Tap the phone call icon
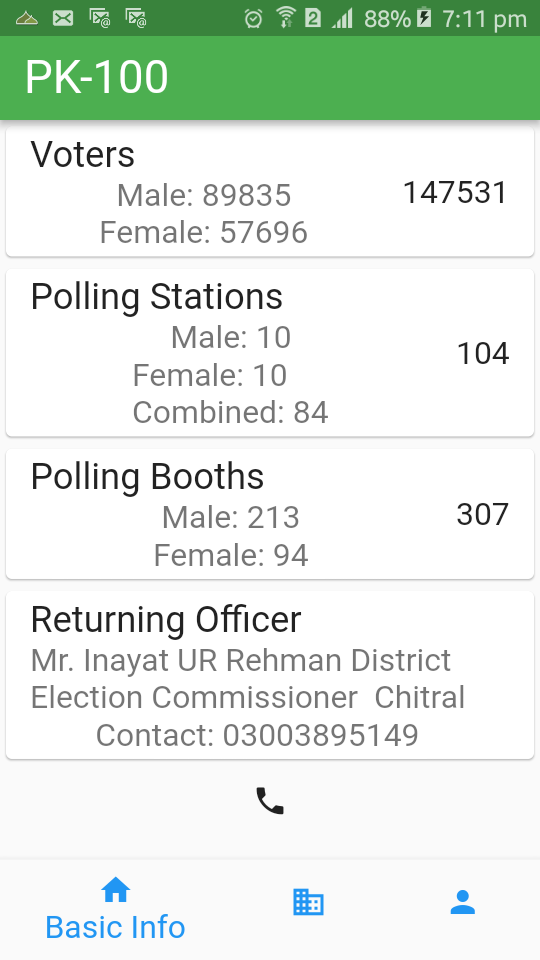This screenshot has width=540, height=960. 270,801
